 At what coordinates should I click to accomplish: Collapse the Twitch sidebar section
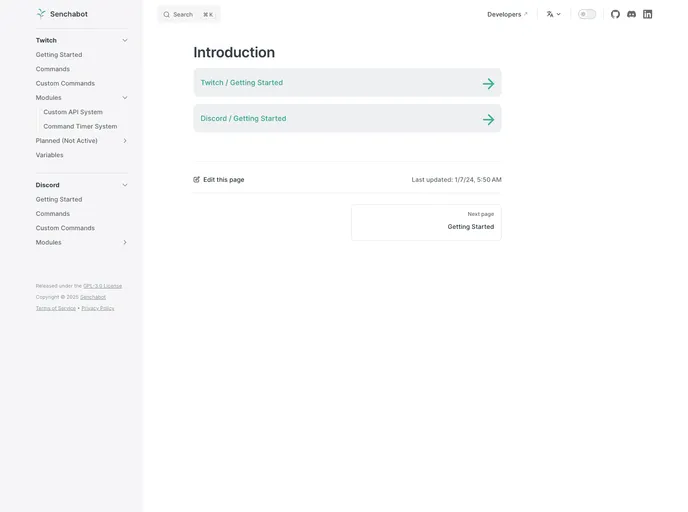click(125, 40)
